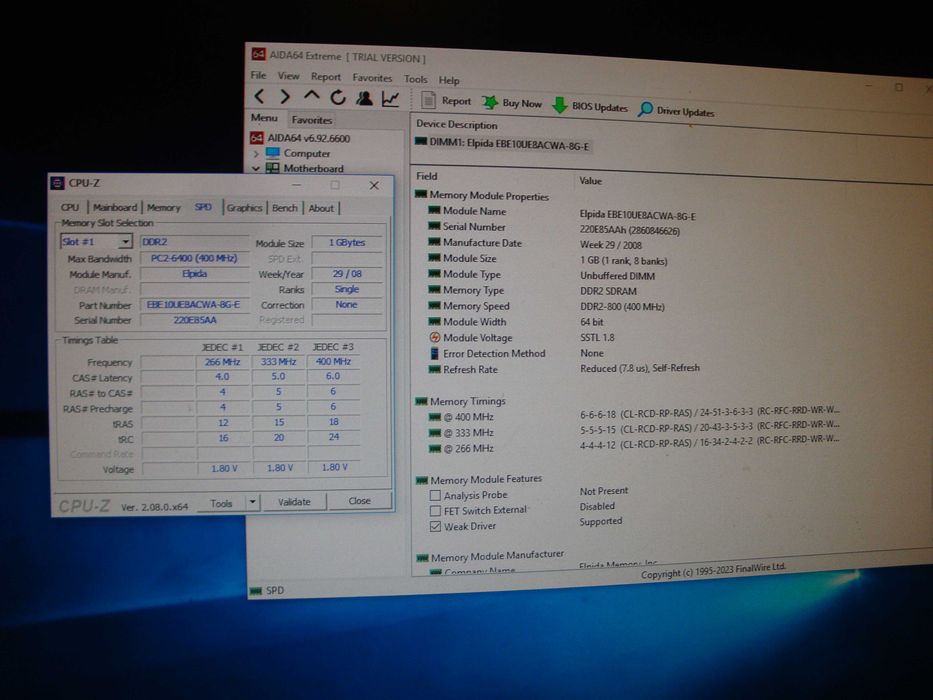Open the Report menu in AIDA64
Screen dimensions: 933x700
click(x=326, y=77)
